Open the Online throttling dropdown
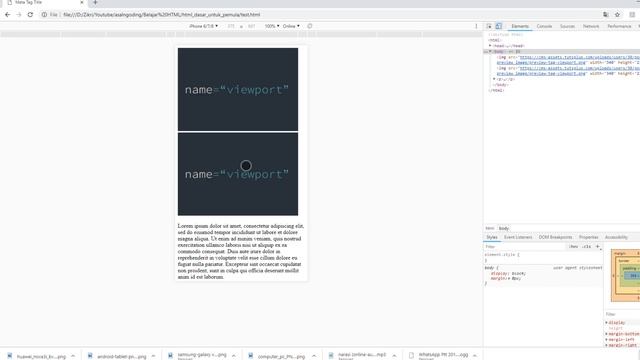This screenshot has width=640, height=360. 291,26
